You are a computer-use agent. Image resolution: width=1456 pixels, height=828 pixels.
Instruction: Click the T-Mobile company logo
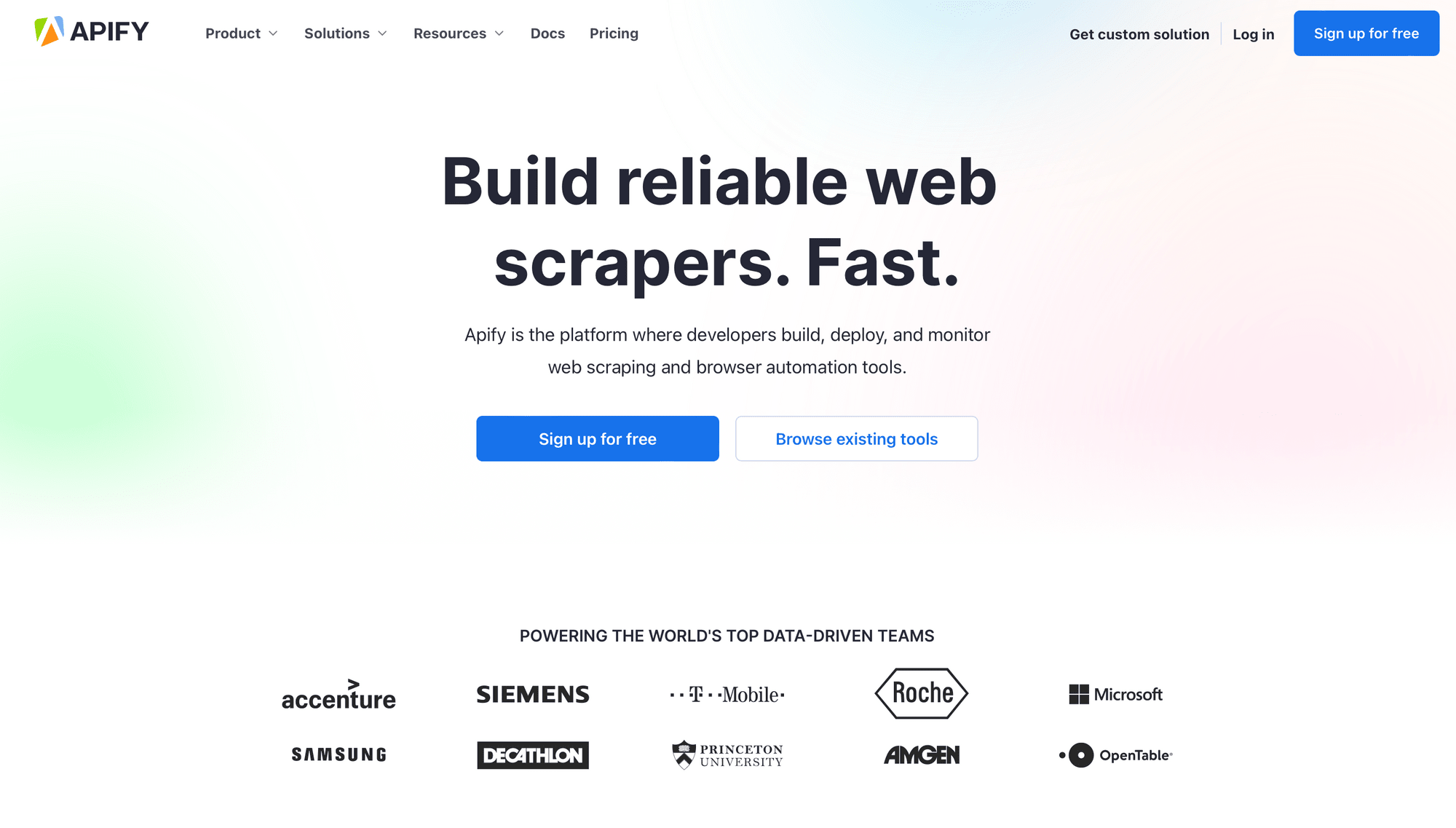pos(727,693)
